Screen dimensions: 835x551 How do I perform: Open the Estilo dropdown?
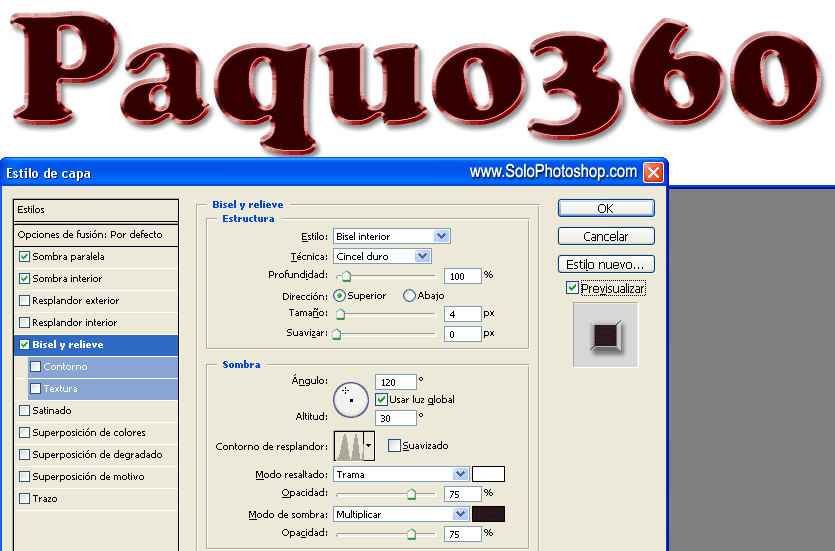tap(392, 236)
